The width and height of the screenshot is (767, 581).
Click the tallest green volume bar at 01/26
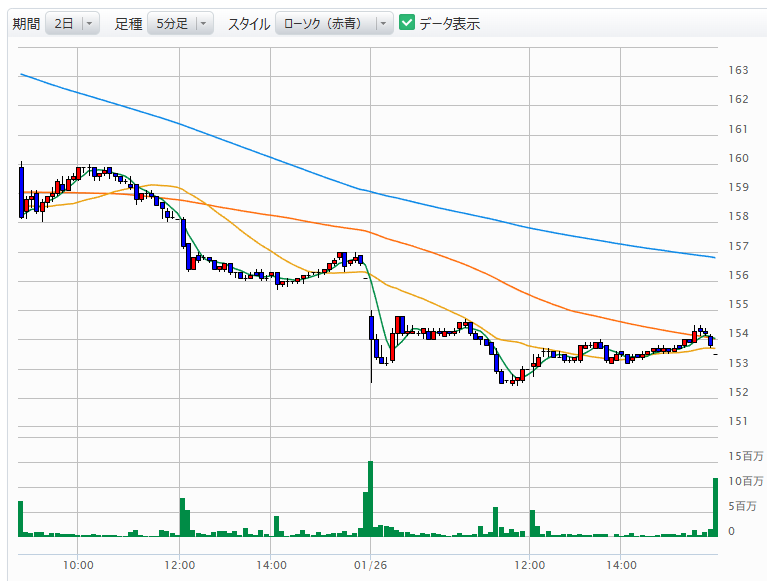coord(370,500)
